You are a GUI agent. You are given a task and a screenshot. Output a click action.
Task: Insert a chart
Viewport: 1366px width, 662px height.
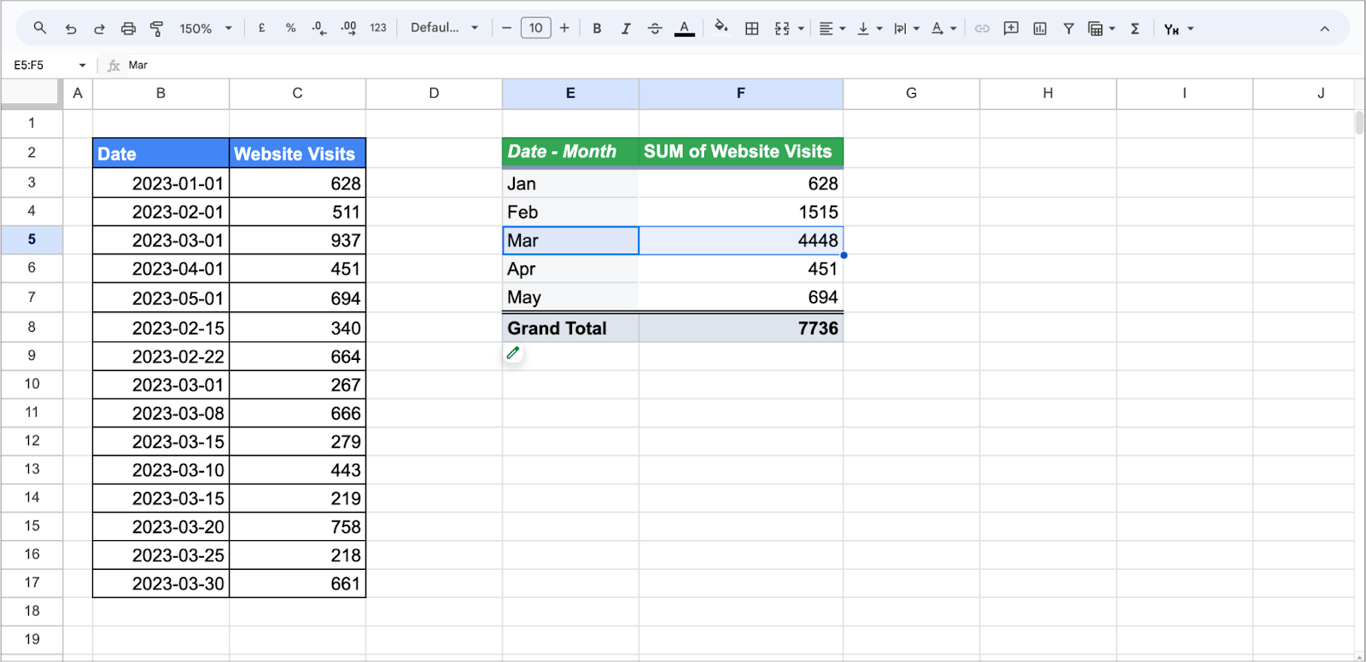[1040, 28]
